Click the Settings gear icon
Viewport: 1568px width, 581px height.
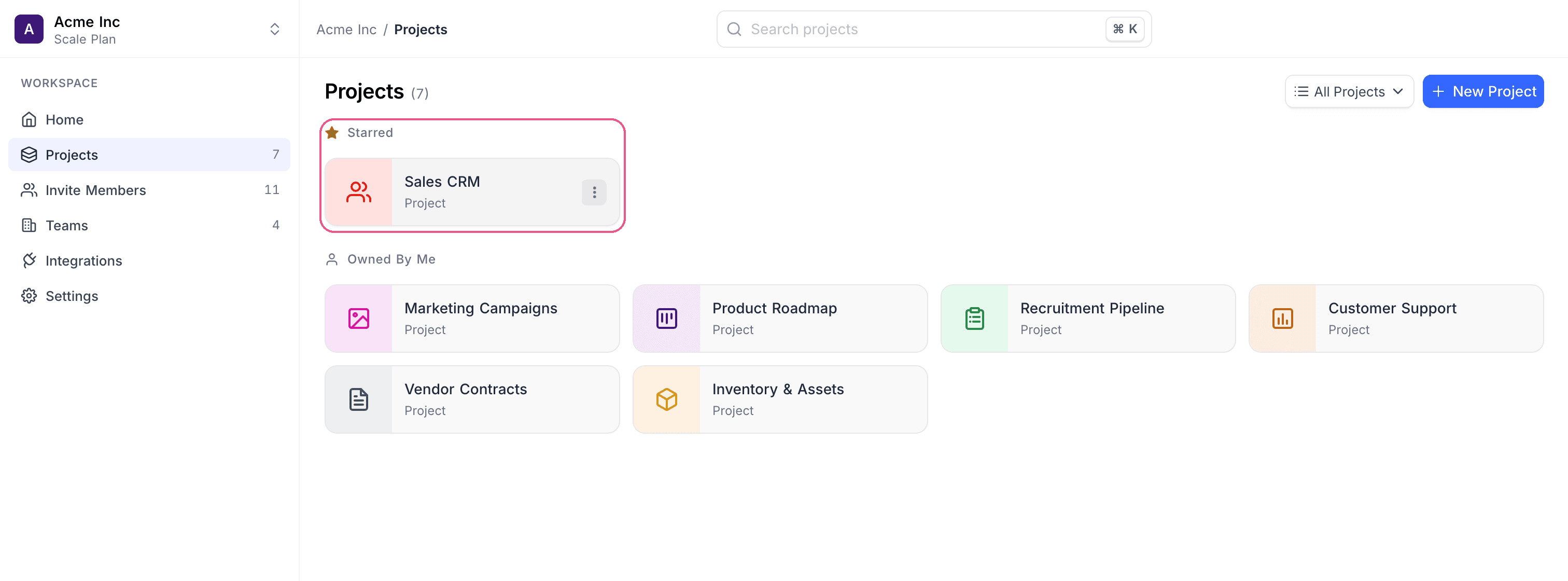tap(29, 296)
